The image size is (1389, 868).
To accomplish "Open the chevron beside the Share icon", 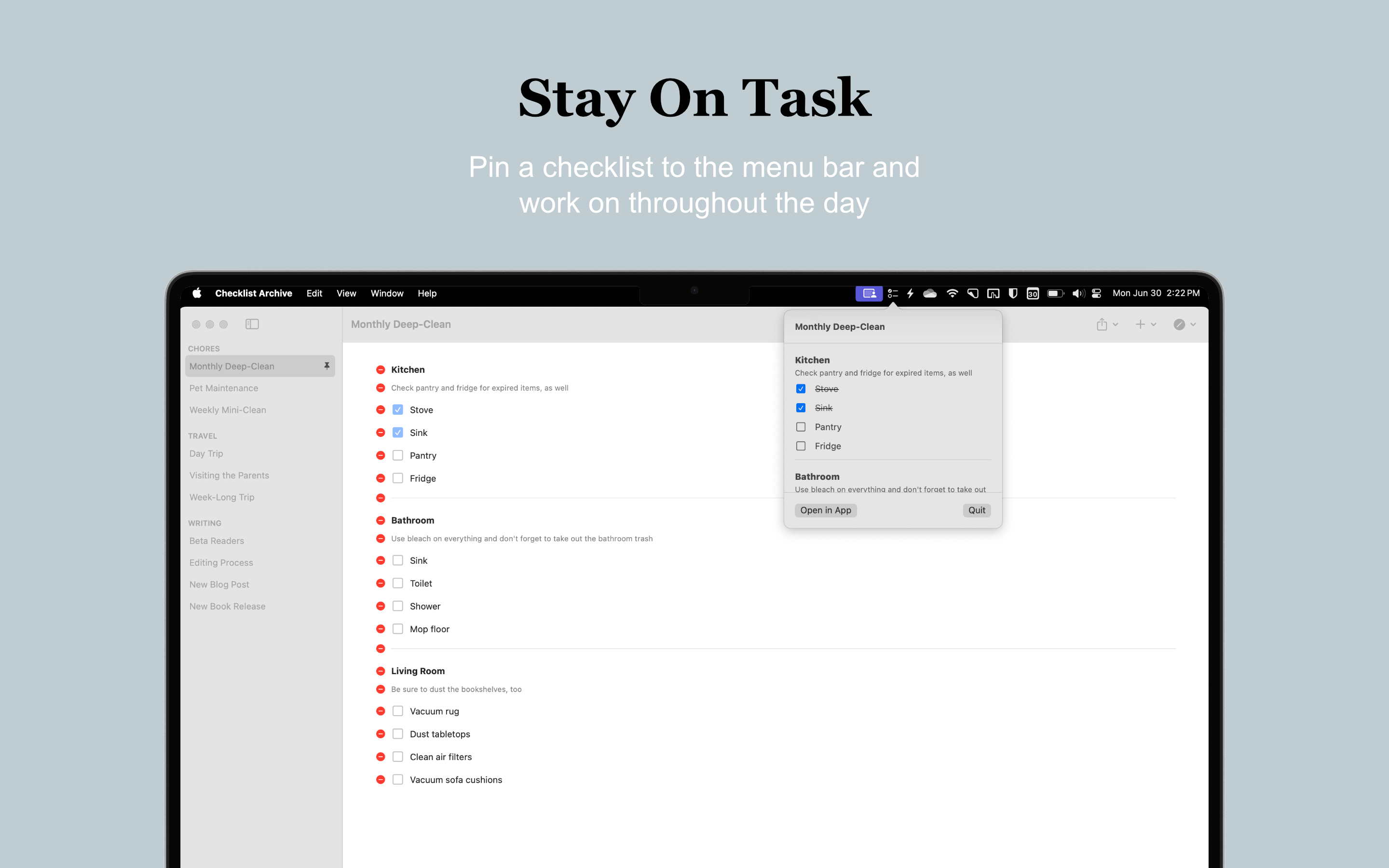I will 1116,324.
